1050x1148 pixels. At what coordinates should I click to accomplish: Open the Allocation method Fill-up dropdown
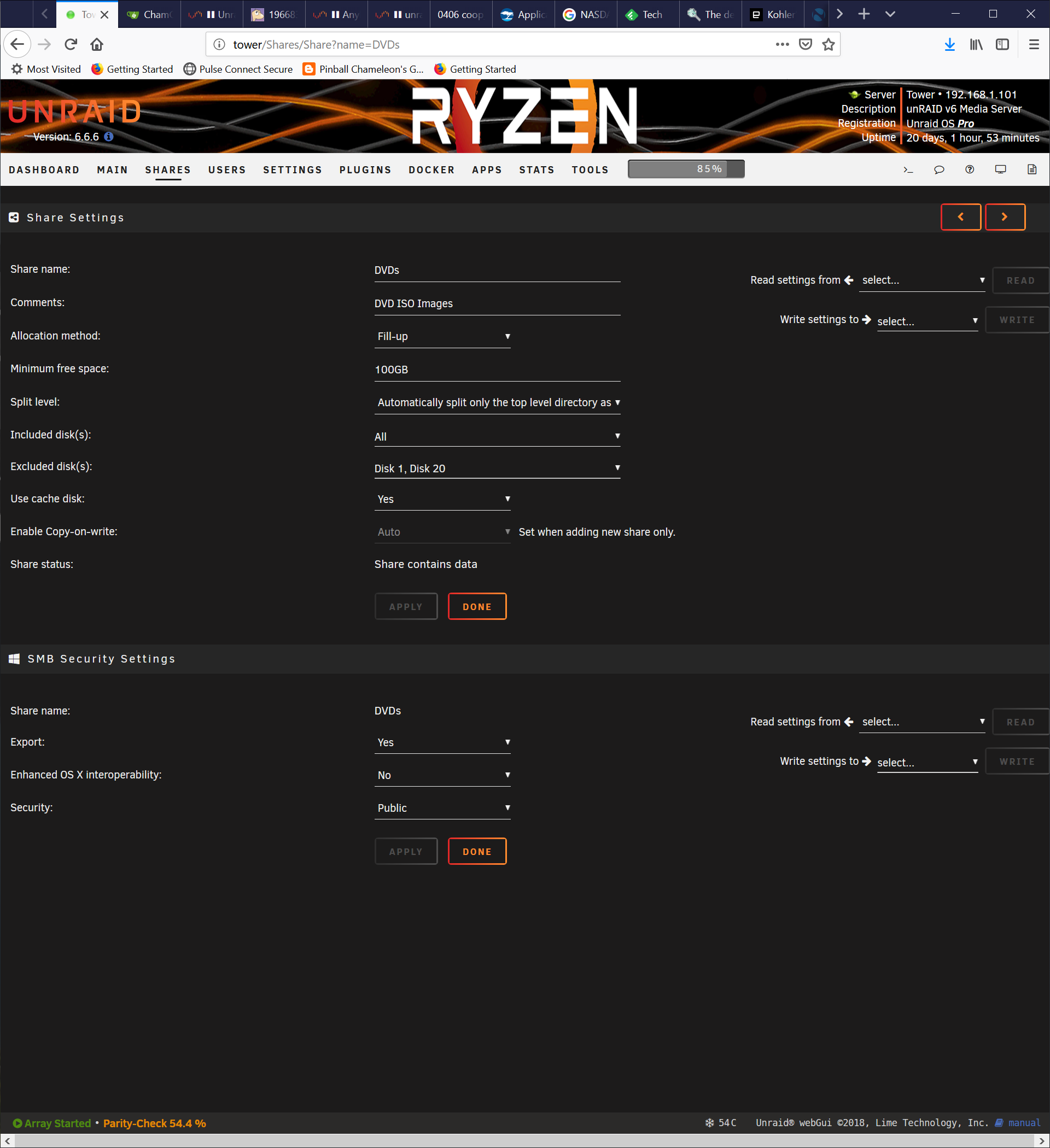[x=442, y=337]
